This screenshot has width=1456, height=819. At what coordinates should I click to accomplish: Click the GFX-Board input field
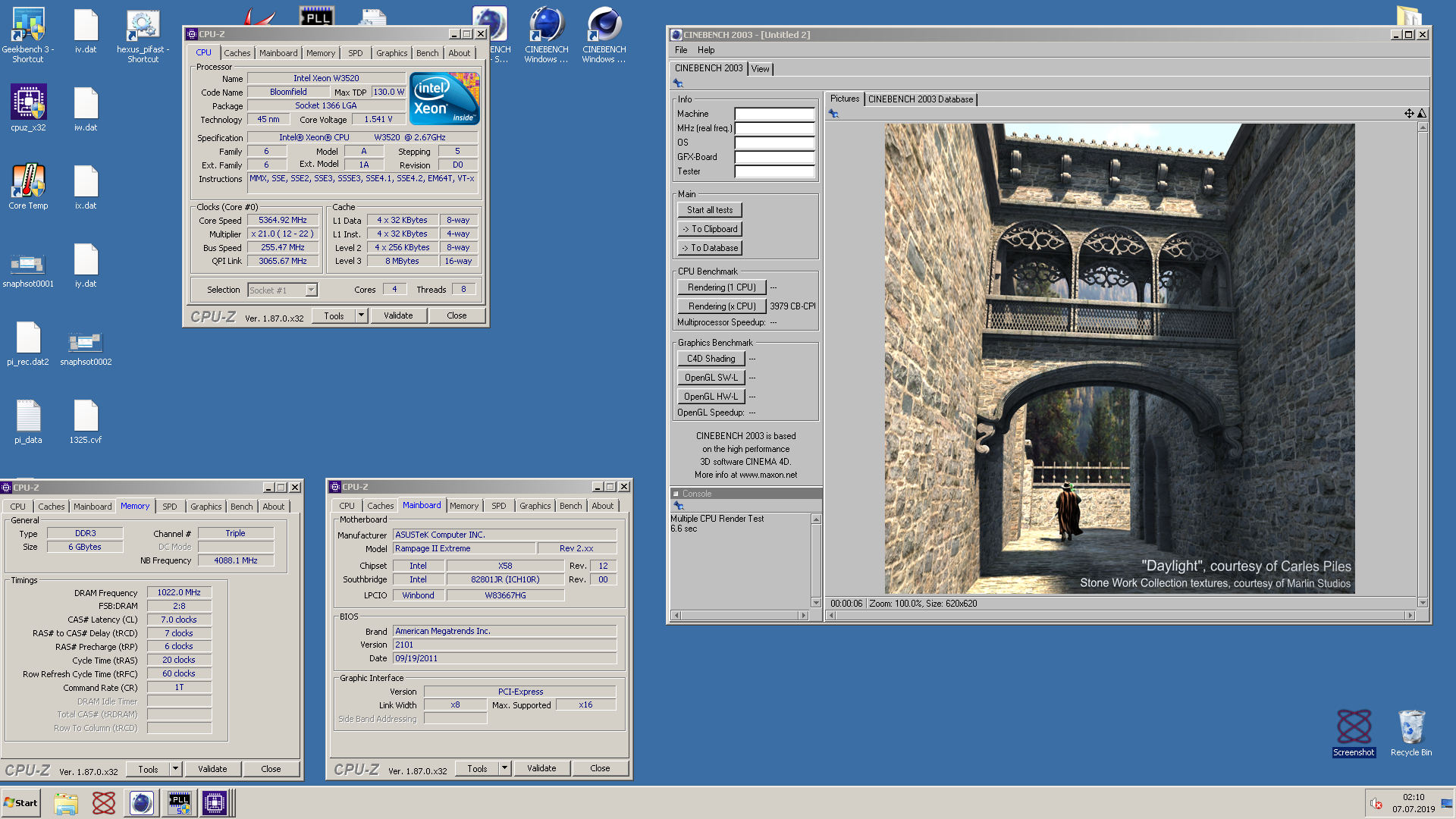[774, 157]
